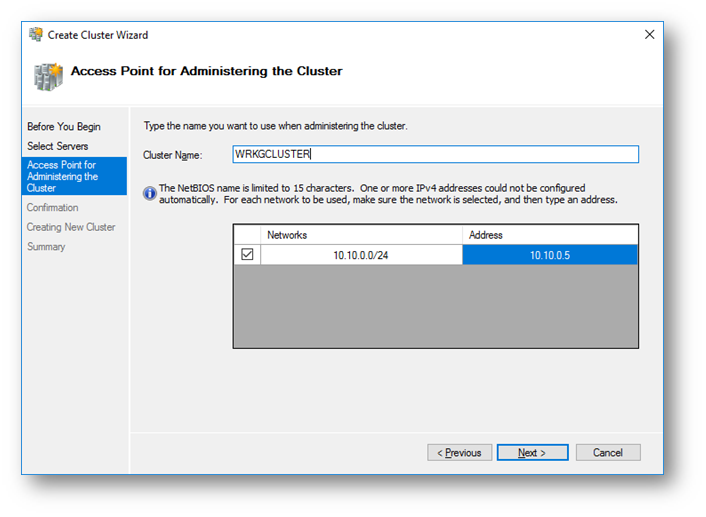The height and width of the screenshot is (517, 706).
Task: Toggle the checkbox for network 10.10.0.0/24
Action: click(247, 255)
